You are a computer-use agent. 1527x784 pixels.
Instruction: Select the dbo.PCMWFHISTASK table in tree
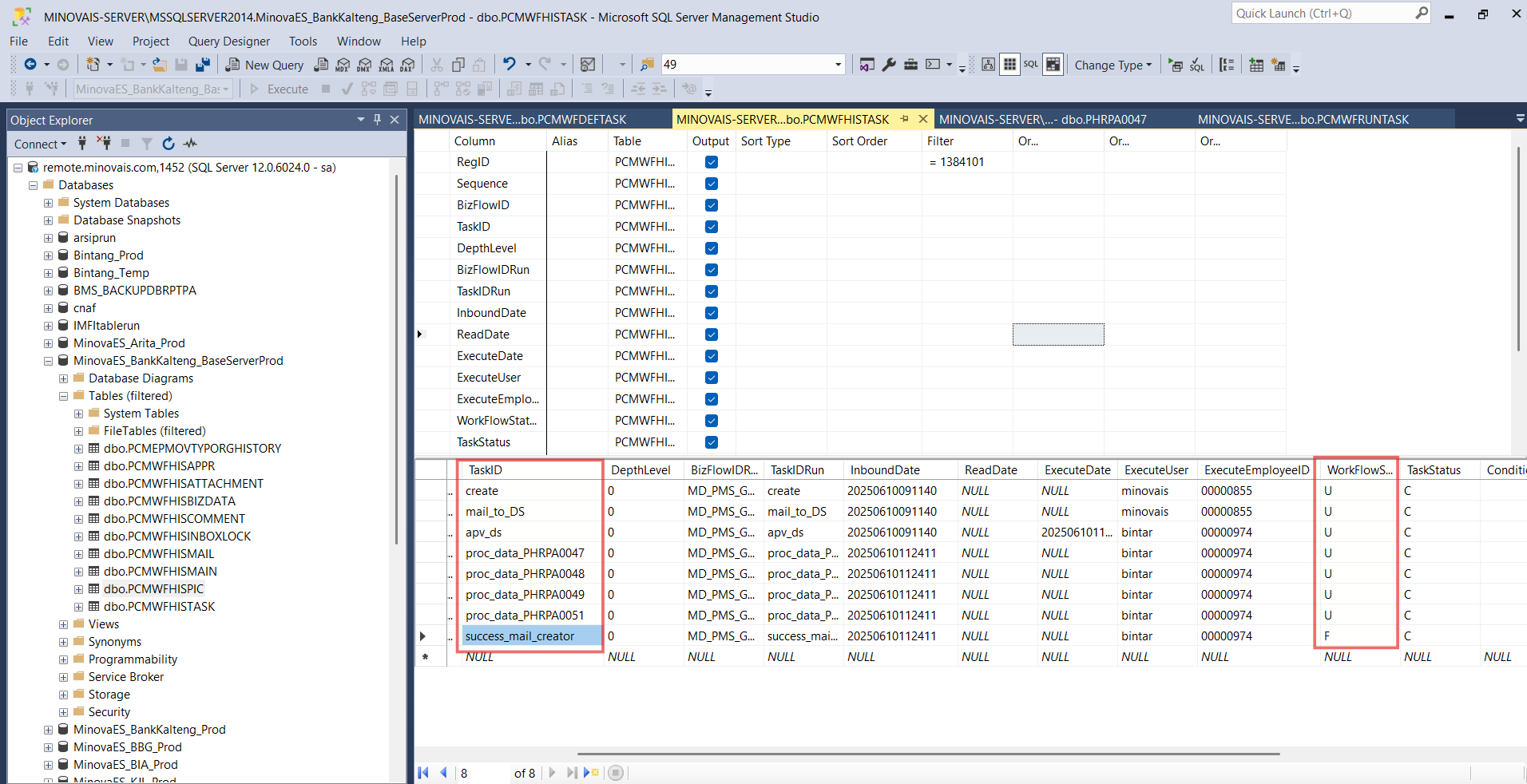click(x=160, y=607)
